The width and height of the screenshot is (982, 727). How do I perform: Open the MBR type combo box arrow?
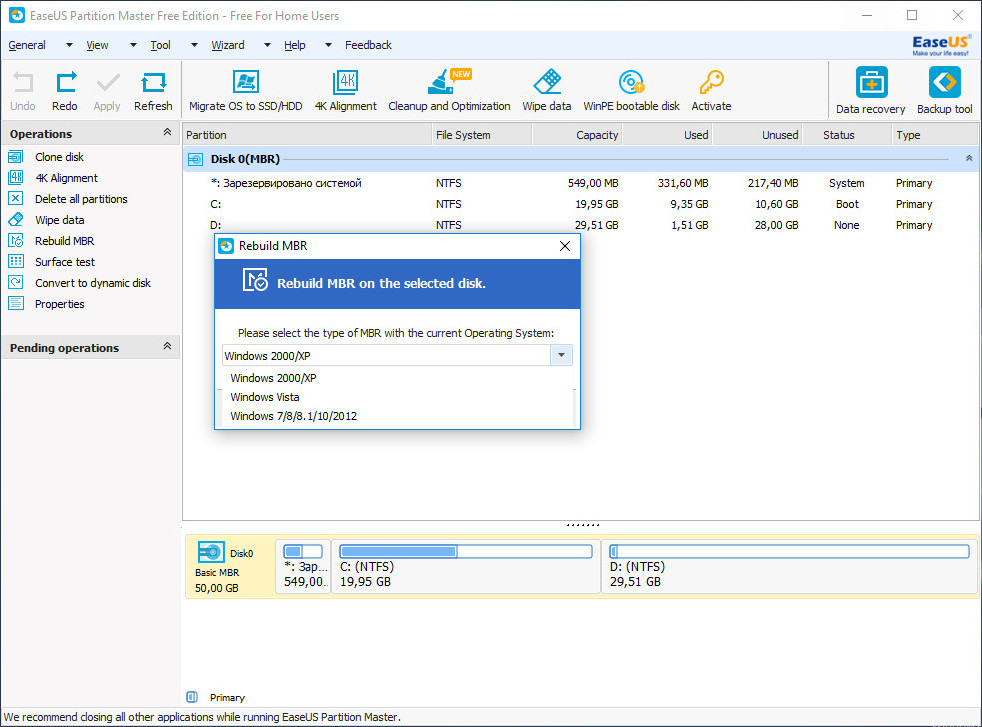561,355
